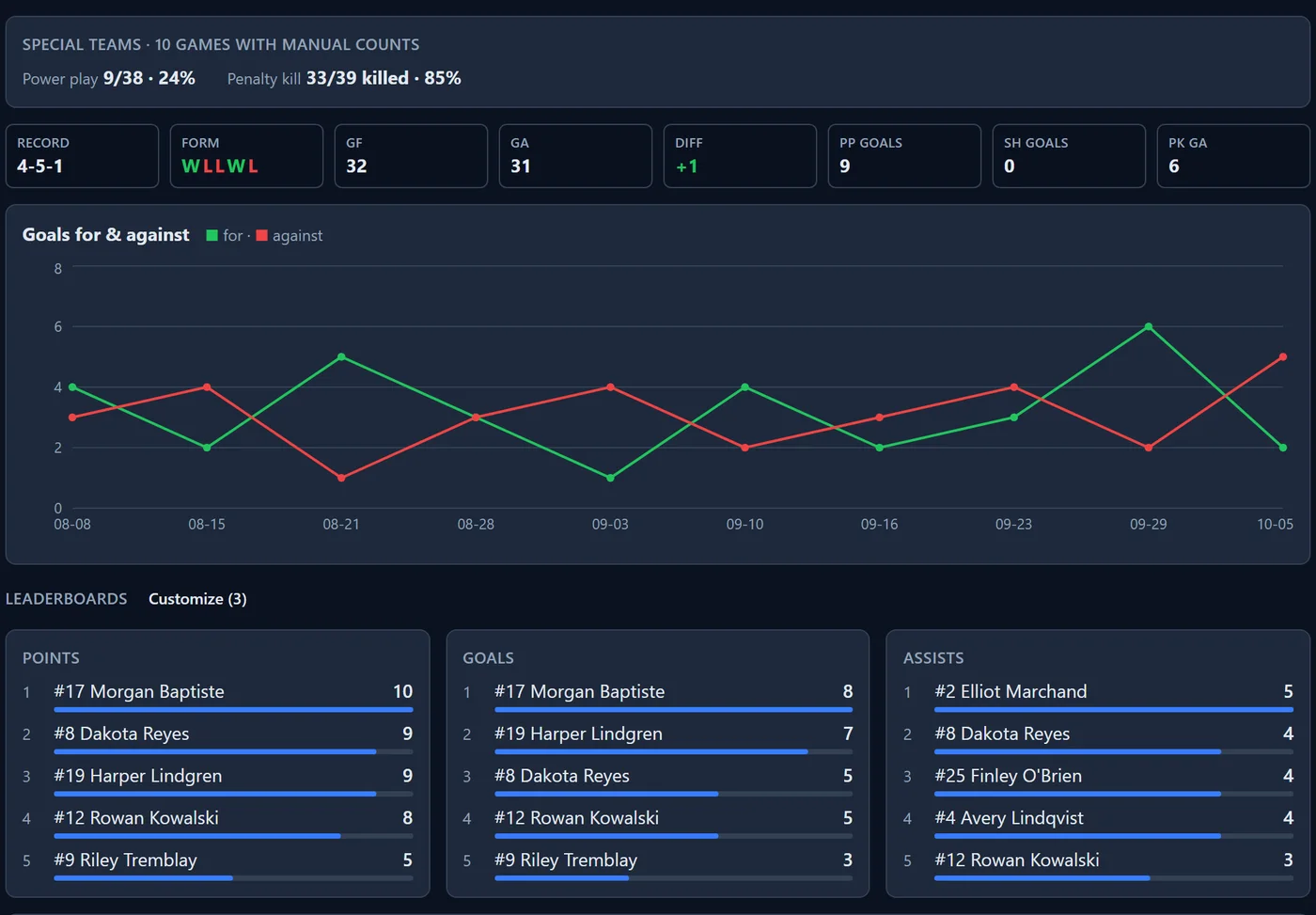Select #4 Avery Lindqvist in ASSISTS leaderboard

coord(1098,823)
